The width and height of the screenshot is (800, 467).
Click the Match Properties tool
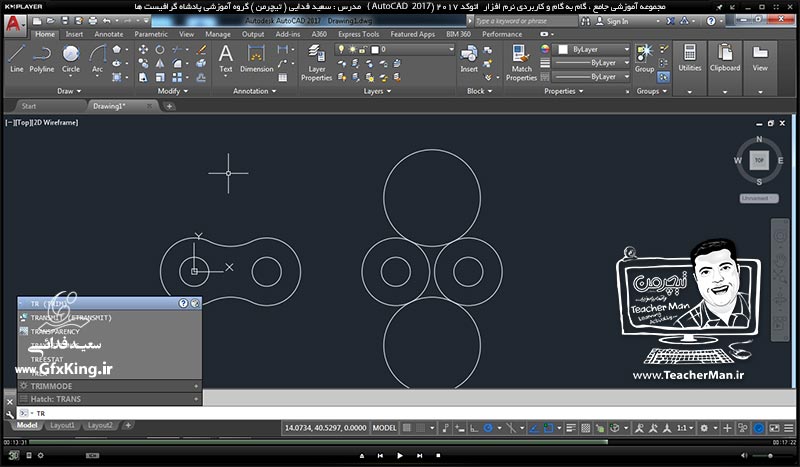click(x=521, y=63)
